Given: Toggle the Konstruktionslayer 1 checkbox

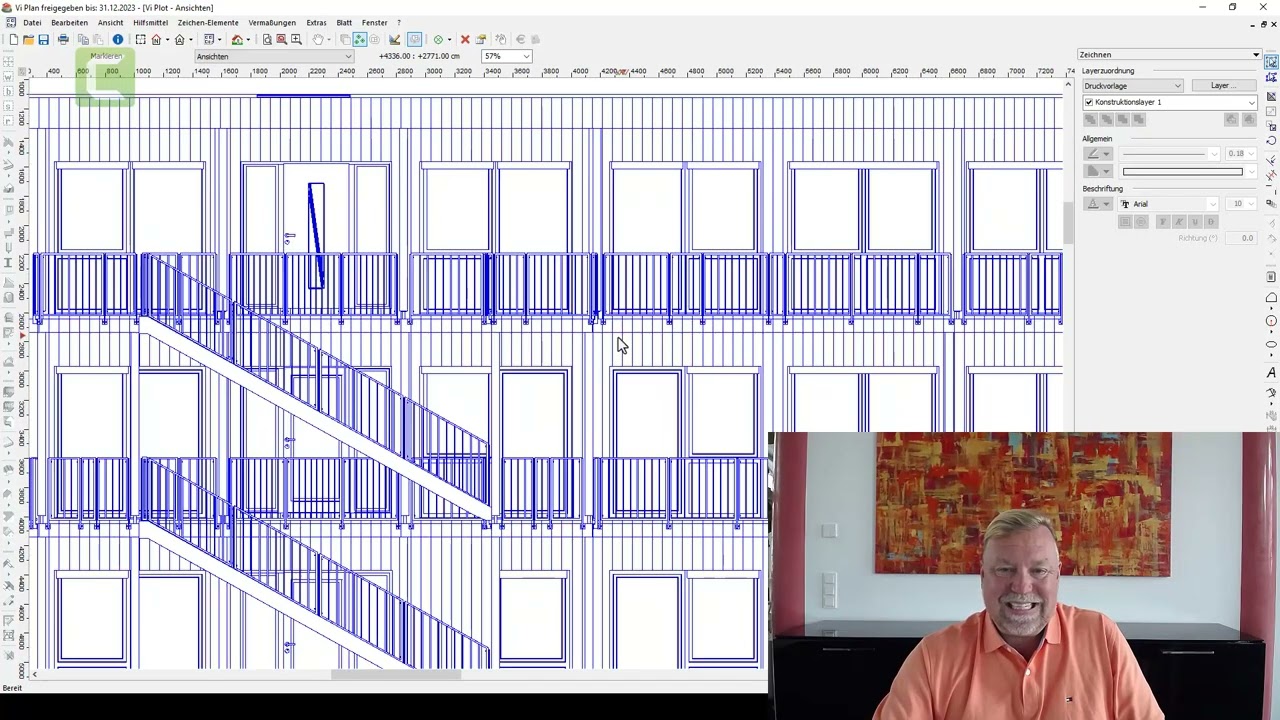Looking at the screenshot, I should 1089,102.
